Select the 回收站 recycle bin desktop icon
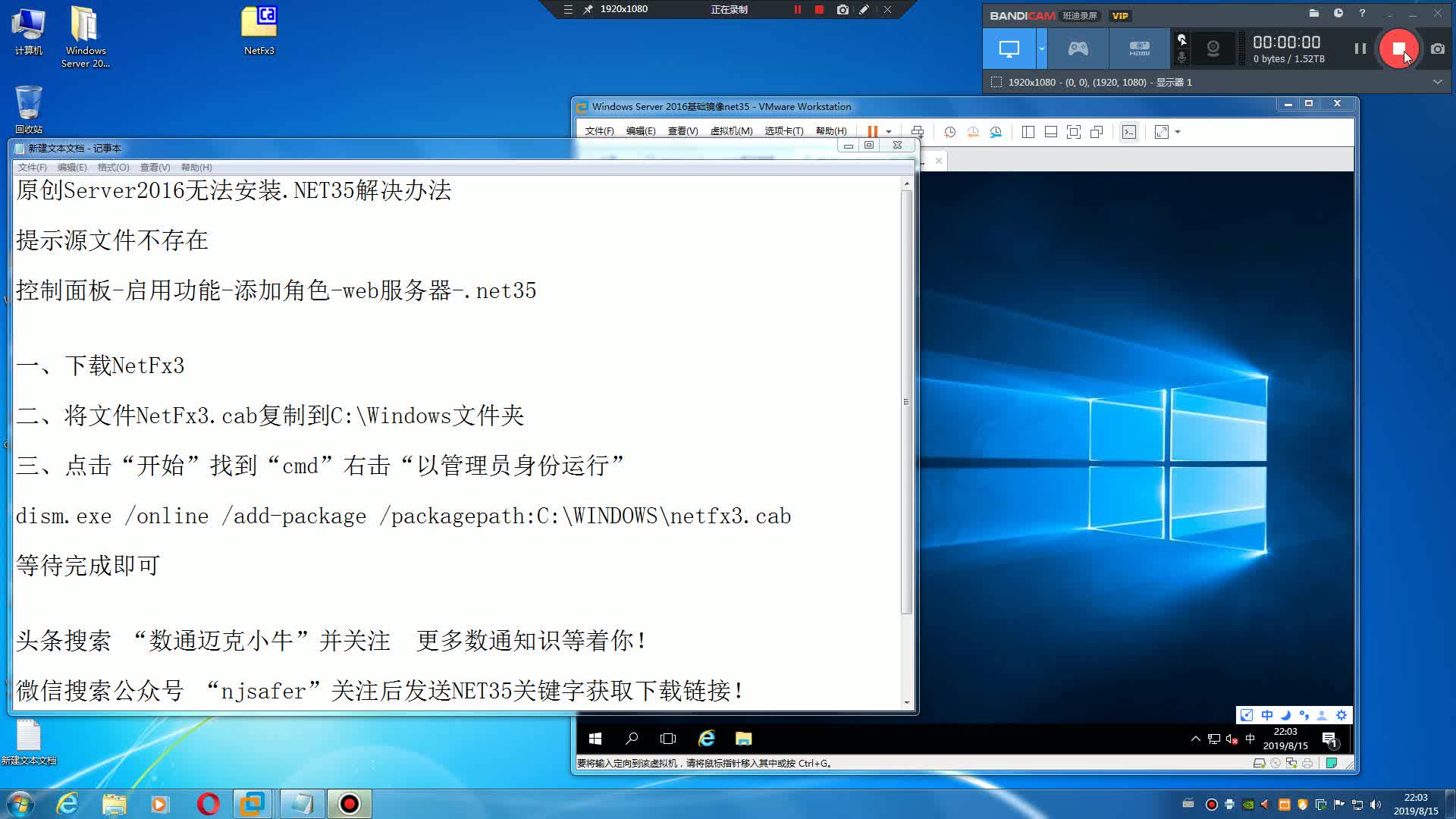This screenshot has height=819, width=1456. (29, 108)
